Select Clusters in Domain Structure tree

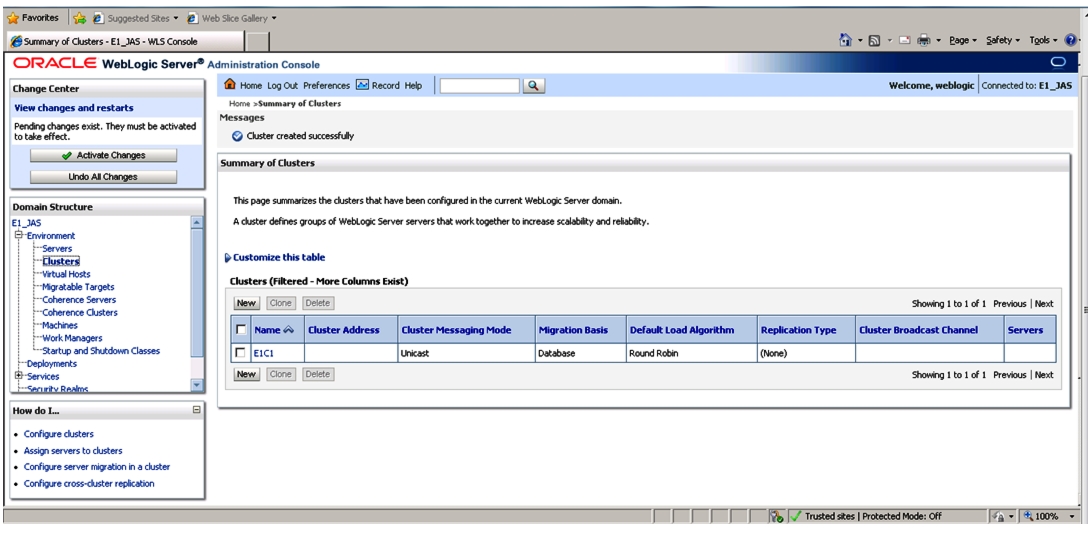click(x=60, y=262)
